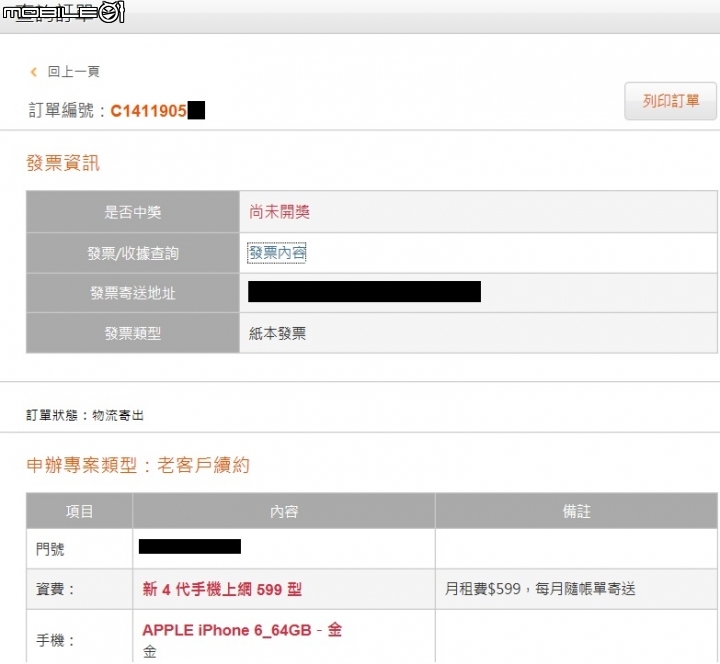Select the 尚未開獎 status value
Viewport: 720px width, 664px height.
(x=279, y=212)
